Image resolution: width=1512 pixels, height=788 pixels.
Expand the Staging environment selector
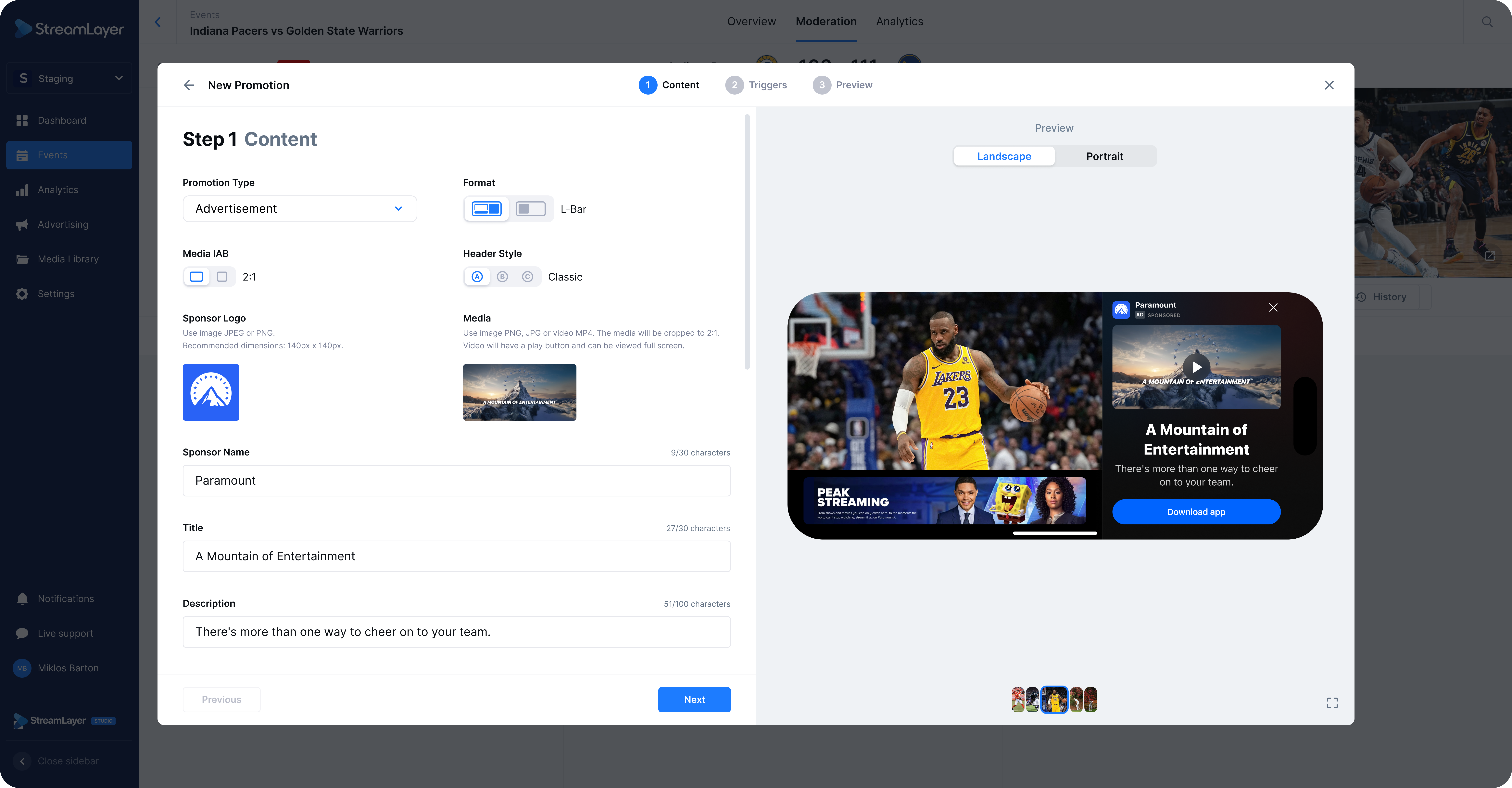click(69, 78)
